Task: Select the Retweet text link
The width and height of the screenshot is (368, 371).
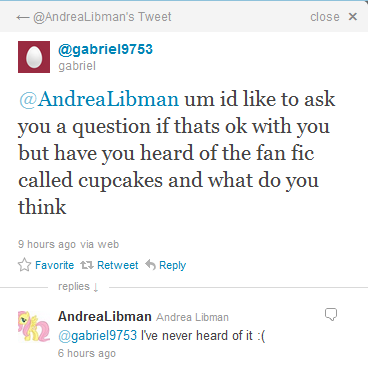Action: pyautogui.click(x=118, y=265)
